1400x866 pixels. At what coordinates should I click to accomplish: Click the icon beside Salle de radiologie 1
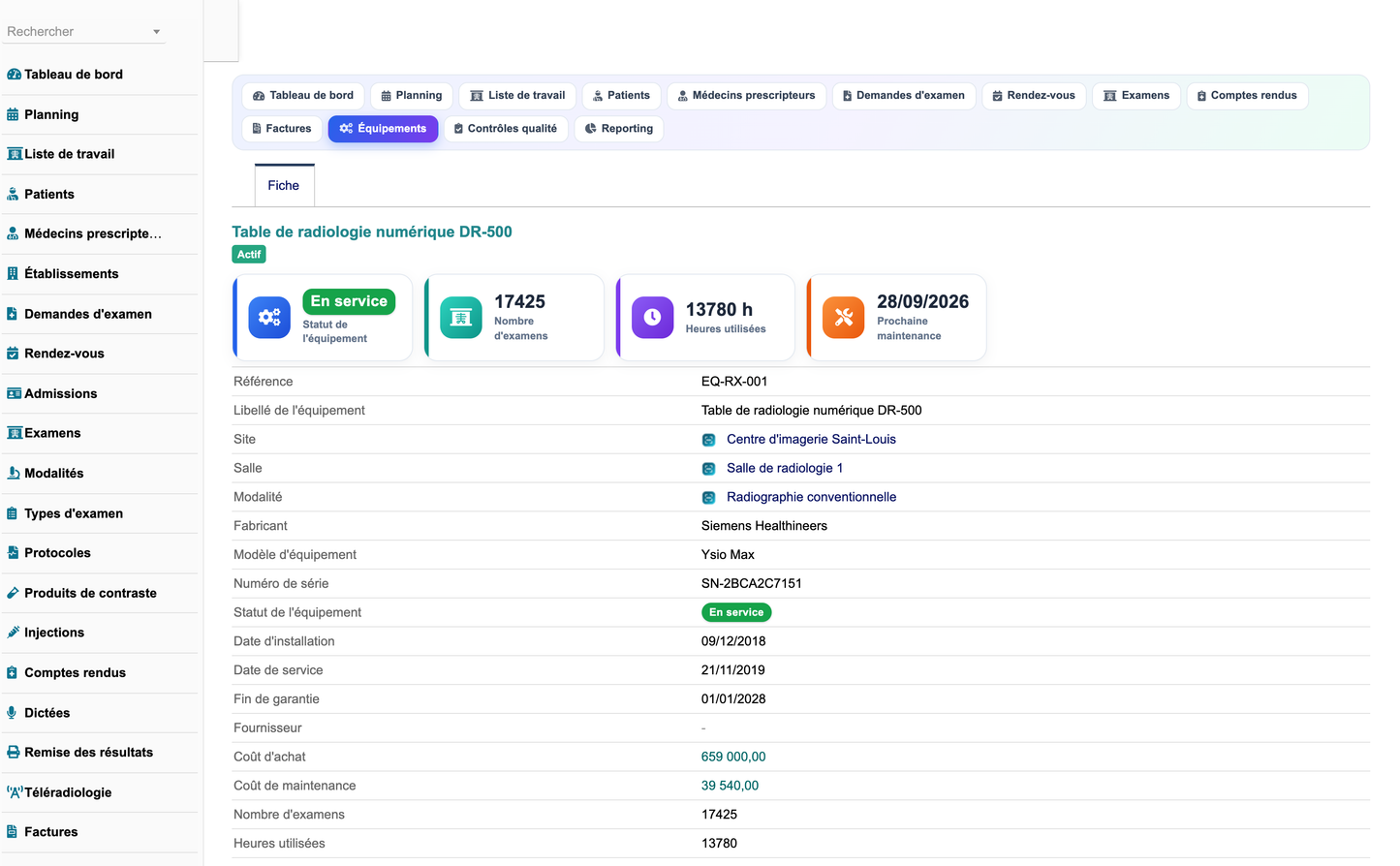tap(709, 469)
